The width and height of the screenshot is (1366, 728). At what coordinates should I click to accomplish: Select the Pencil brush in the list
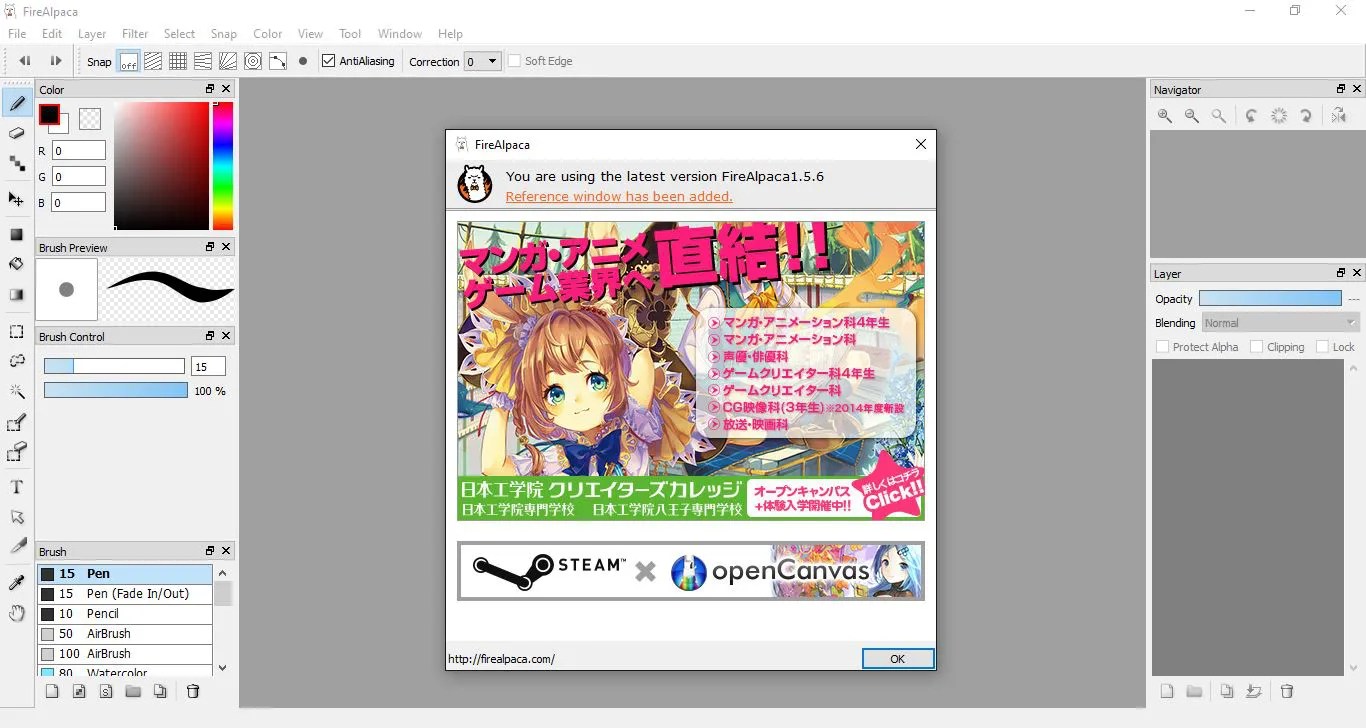pyautogui.click(x=125, y=614)
